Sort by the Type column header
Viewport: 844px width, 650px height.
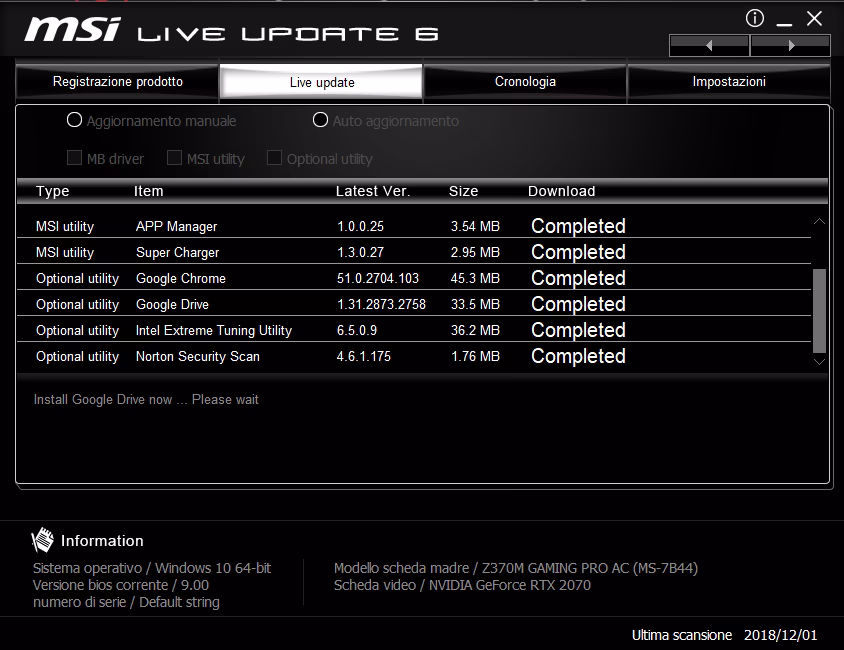pyautogui.click(x=53, y=191)
